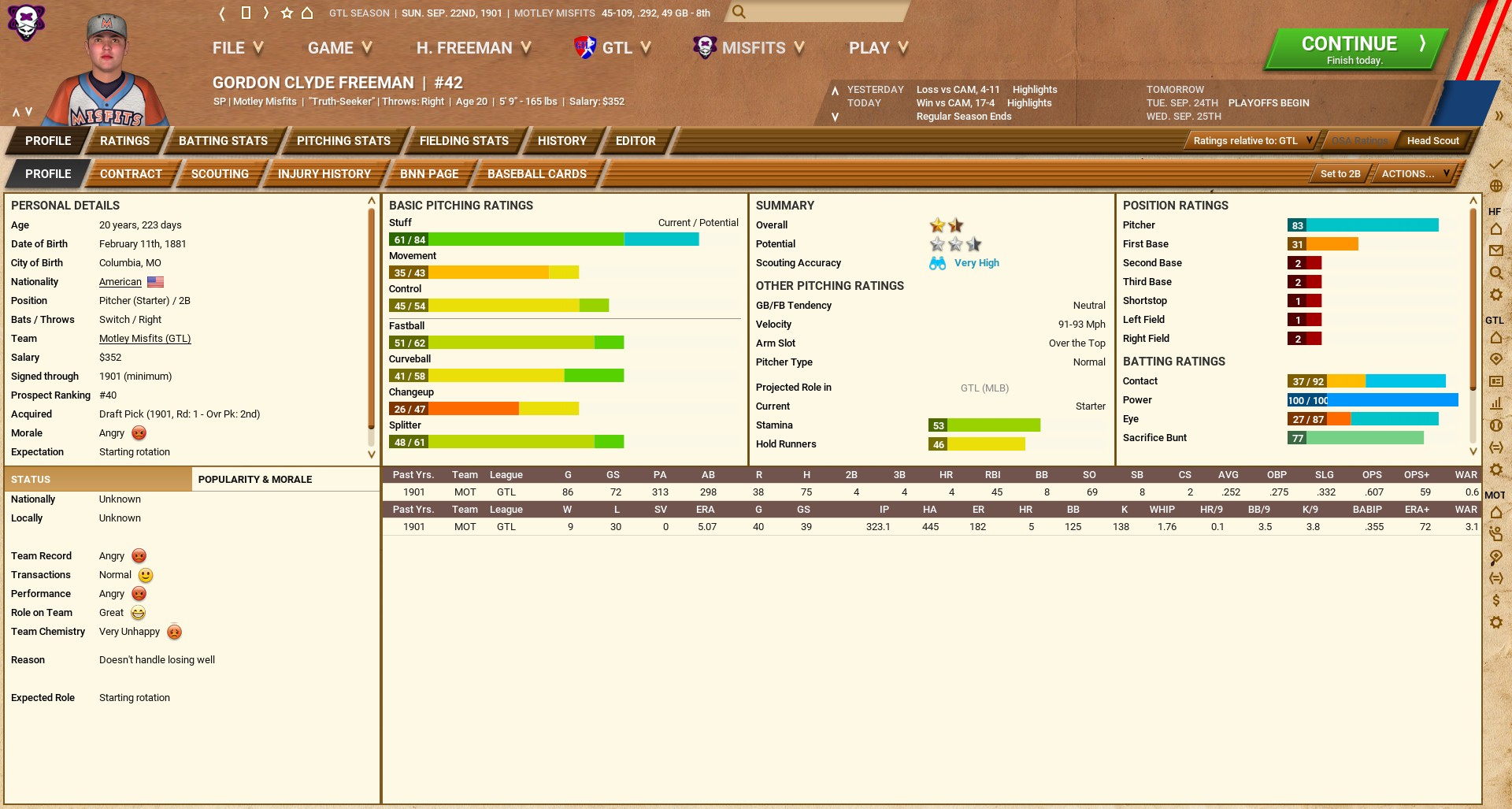Open the home icon under GTL
Image resolution: width=1512 pixels, height=809 pixels.
1495,337
